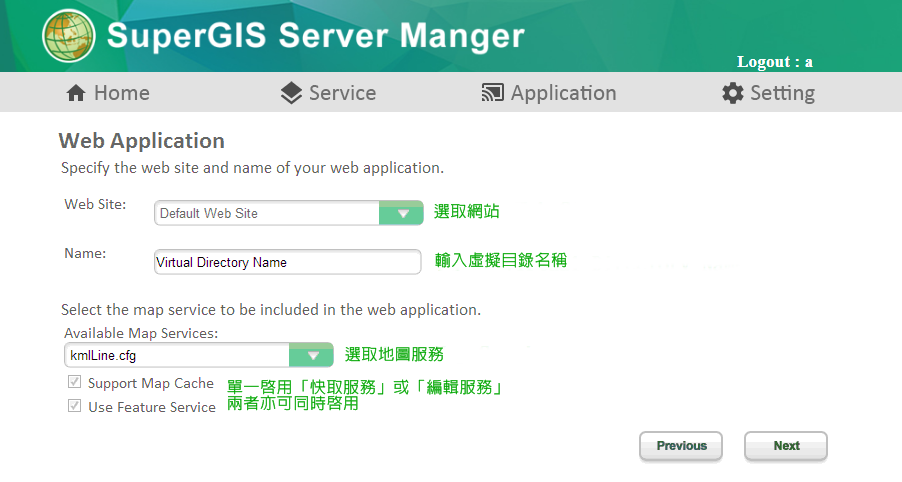902x482 pixels.
Task: Click the Virtual Directory Name input field
Action: coord(287,262)
